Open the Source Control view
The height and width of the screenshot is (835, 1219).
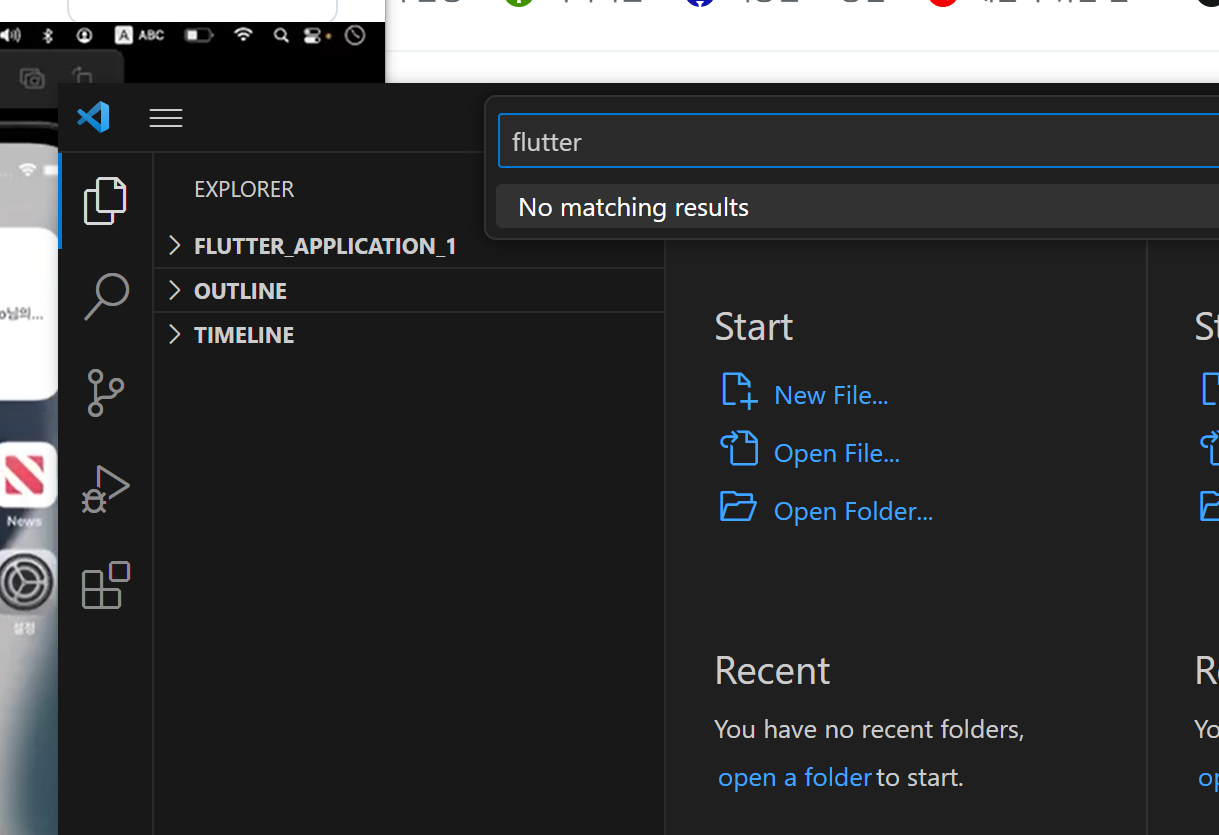pos(105,392)
